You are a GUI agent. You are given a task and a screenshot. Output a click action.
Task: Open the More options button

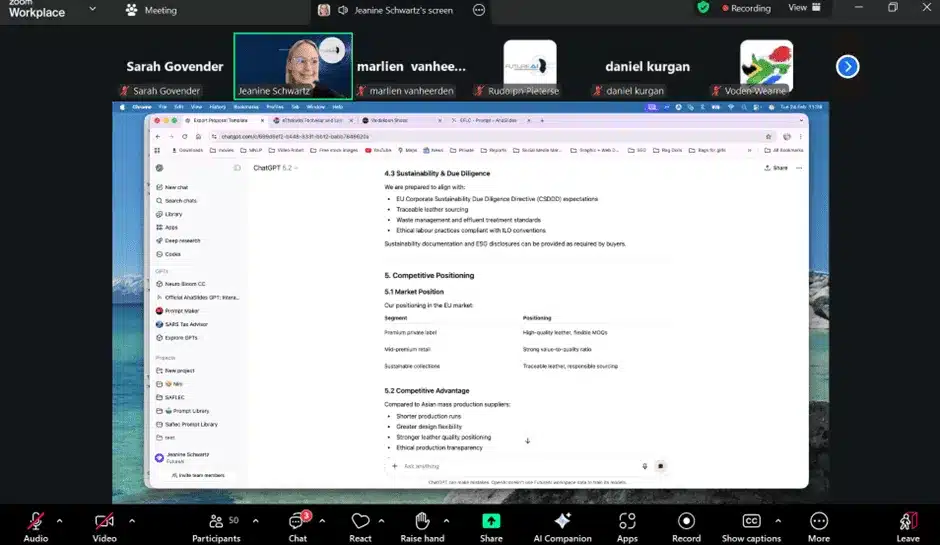[819, 527]
